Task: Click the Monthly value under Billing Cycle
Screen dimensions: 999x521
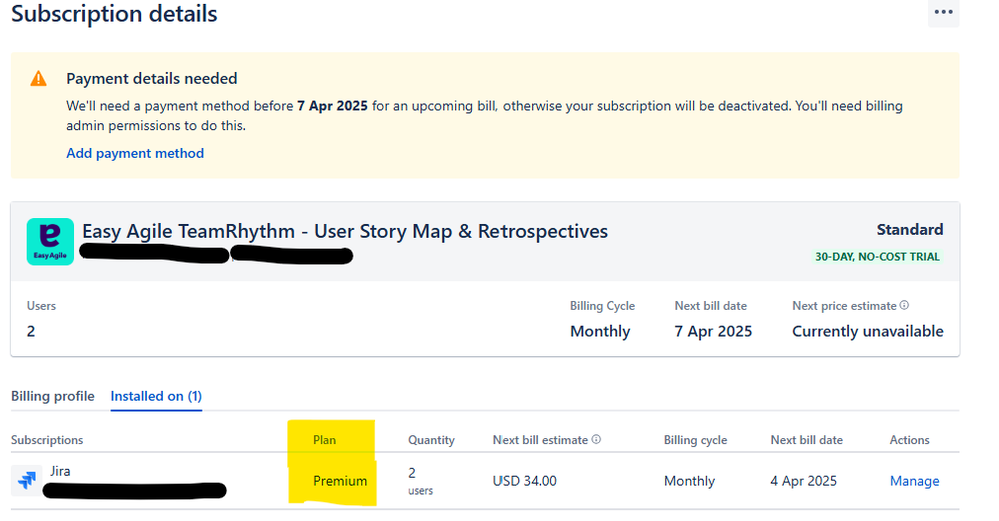Action: tap(600, 331)
